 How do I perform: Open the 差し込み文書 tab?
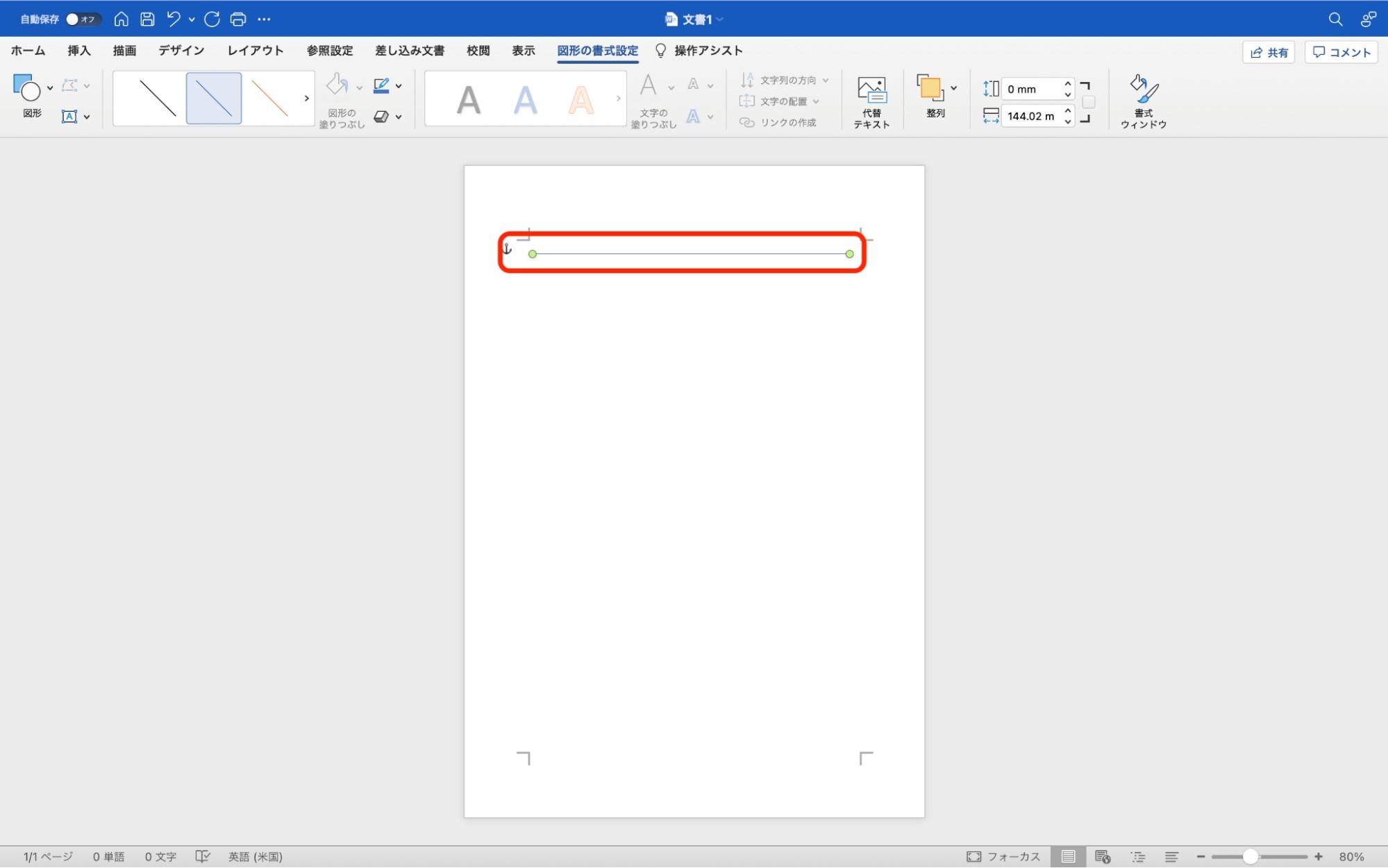410,51
